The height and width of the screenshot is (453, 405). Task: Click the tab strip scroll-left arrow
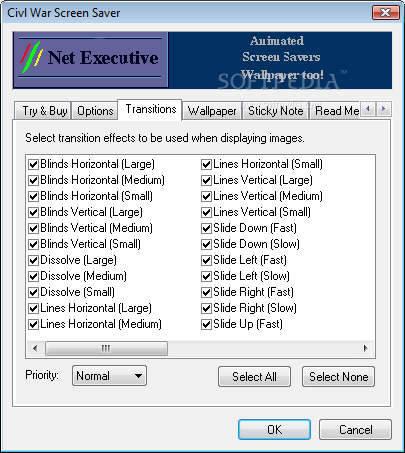[368, 109]
